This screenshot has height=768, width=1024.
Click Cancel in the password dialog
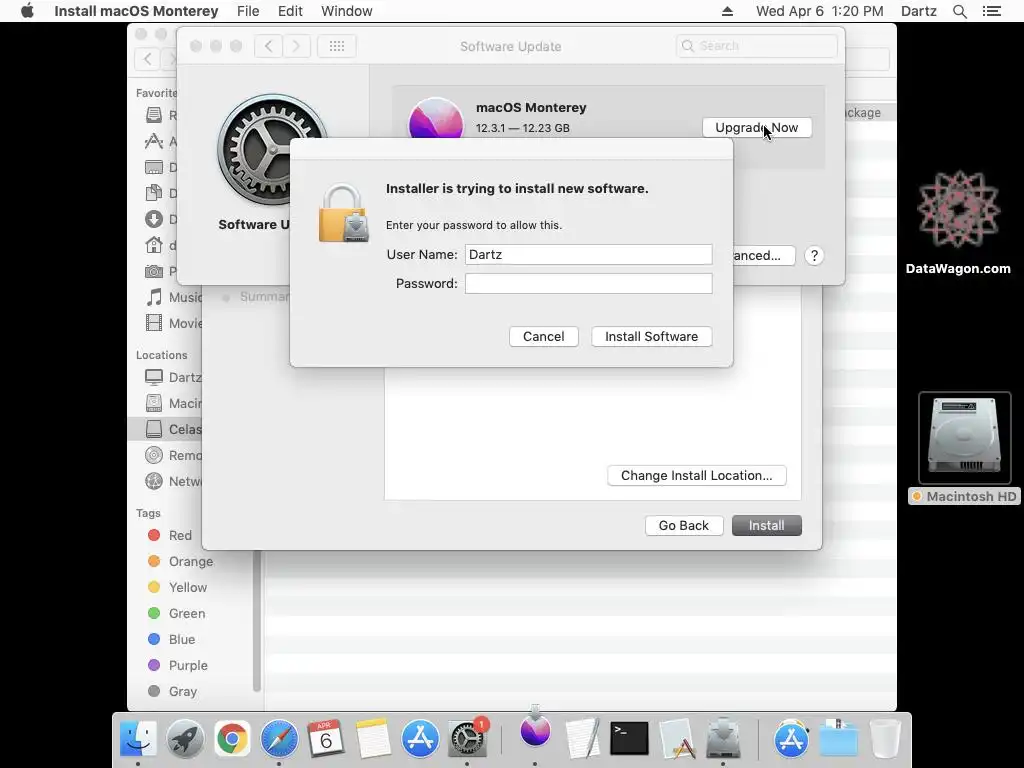(543, 336)
